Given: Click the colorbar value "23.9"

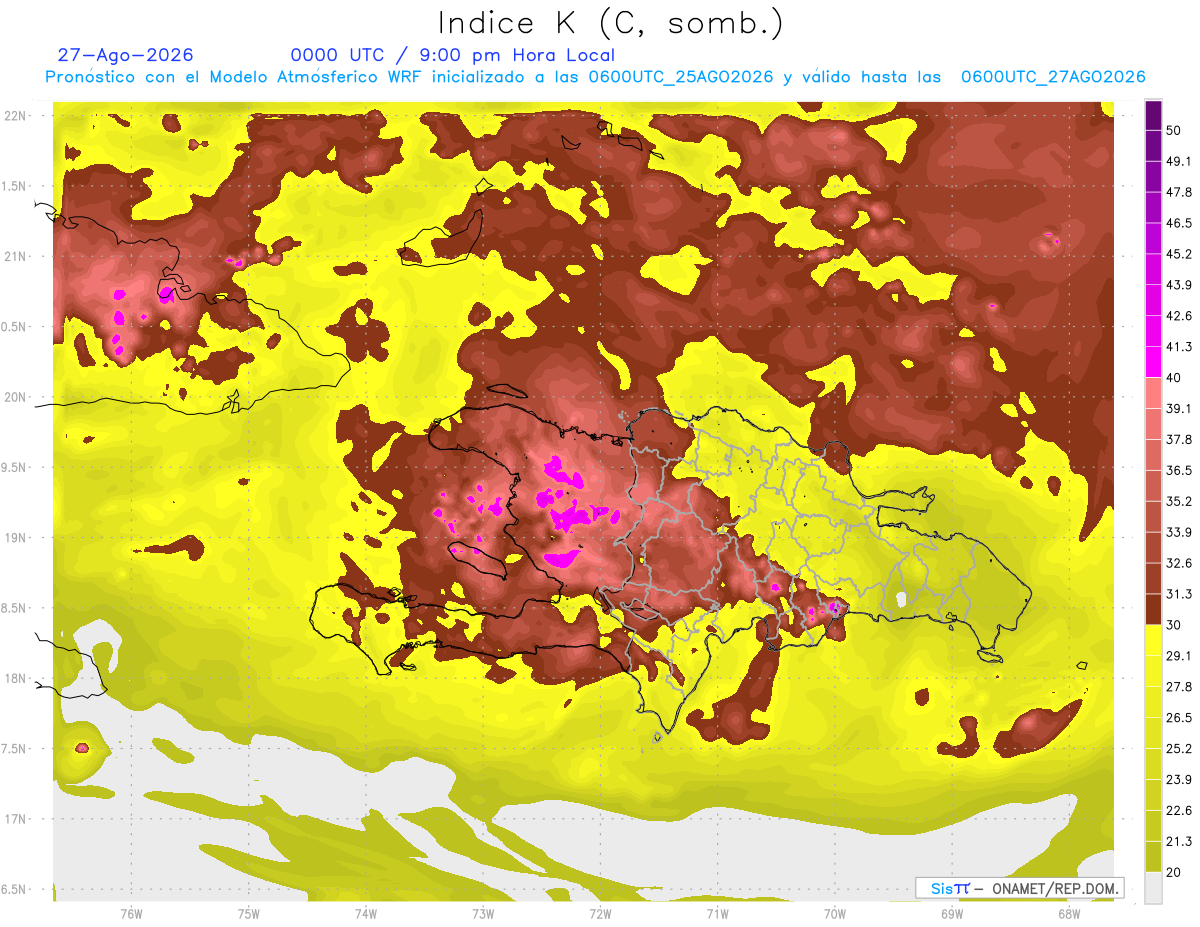Looking at the screenshot, I should [1178, 780].
